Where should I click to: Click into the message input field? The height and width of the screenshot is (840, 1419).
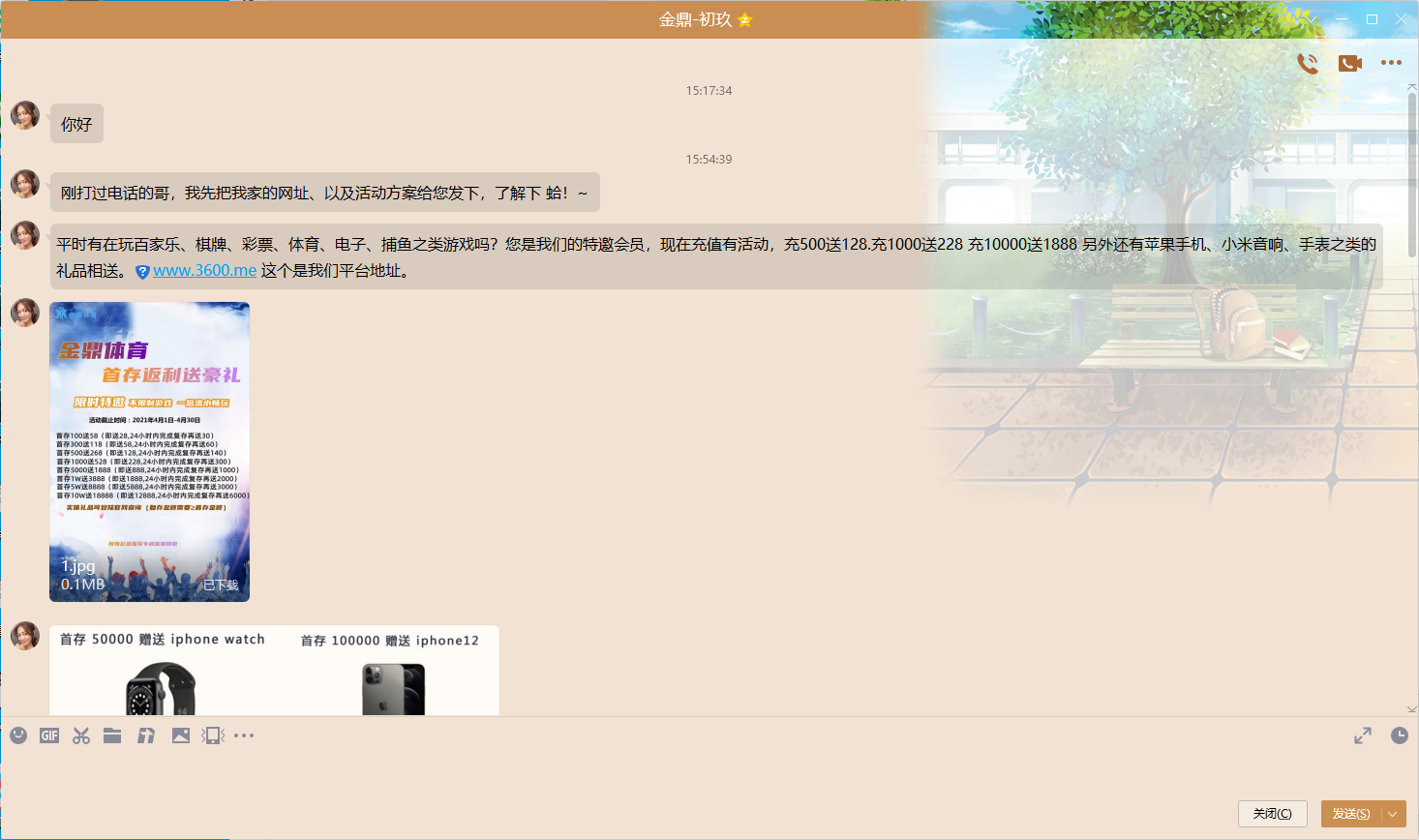pyautogui.click(x=678, y=774)
